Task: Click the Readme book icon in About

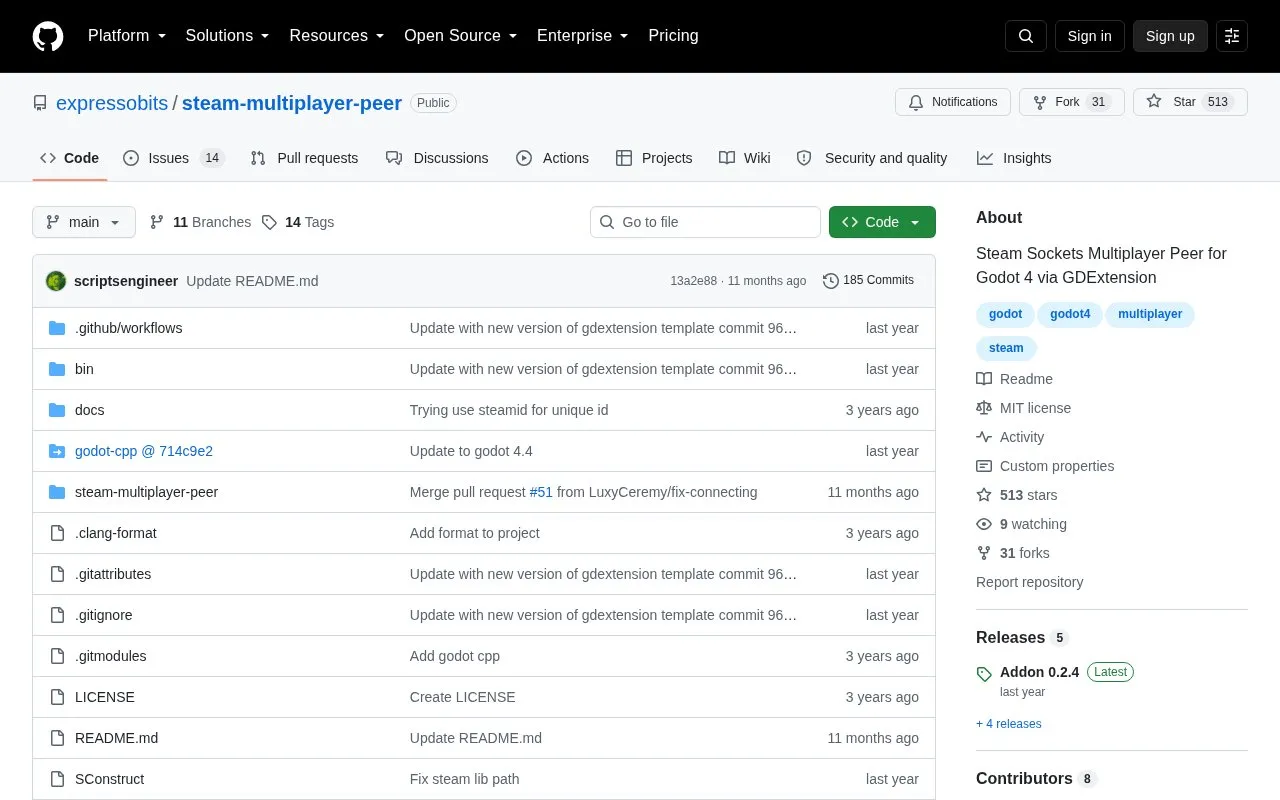Action: click(x=984, y=379)
